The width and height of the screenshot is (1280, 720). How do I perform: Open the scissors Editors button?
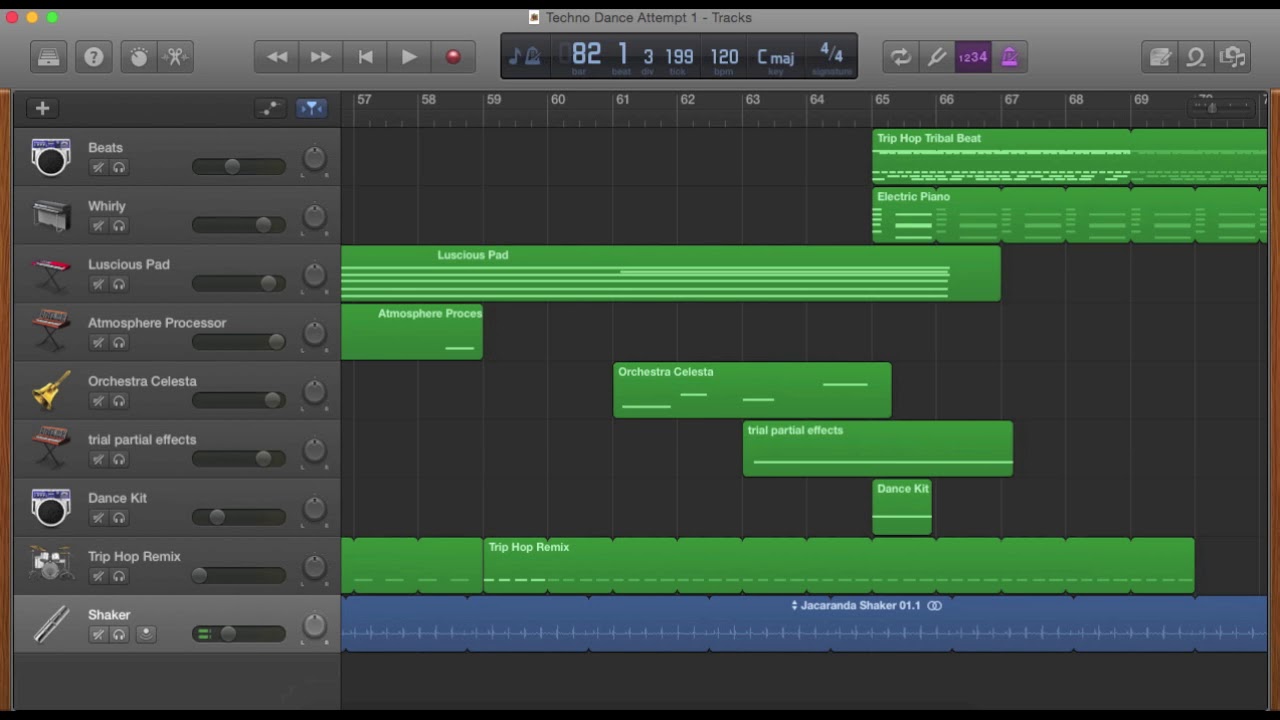click(176, 57)
